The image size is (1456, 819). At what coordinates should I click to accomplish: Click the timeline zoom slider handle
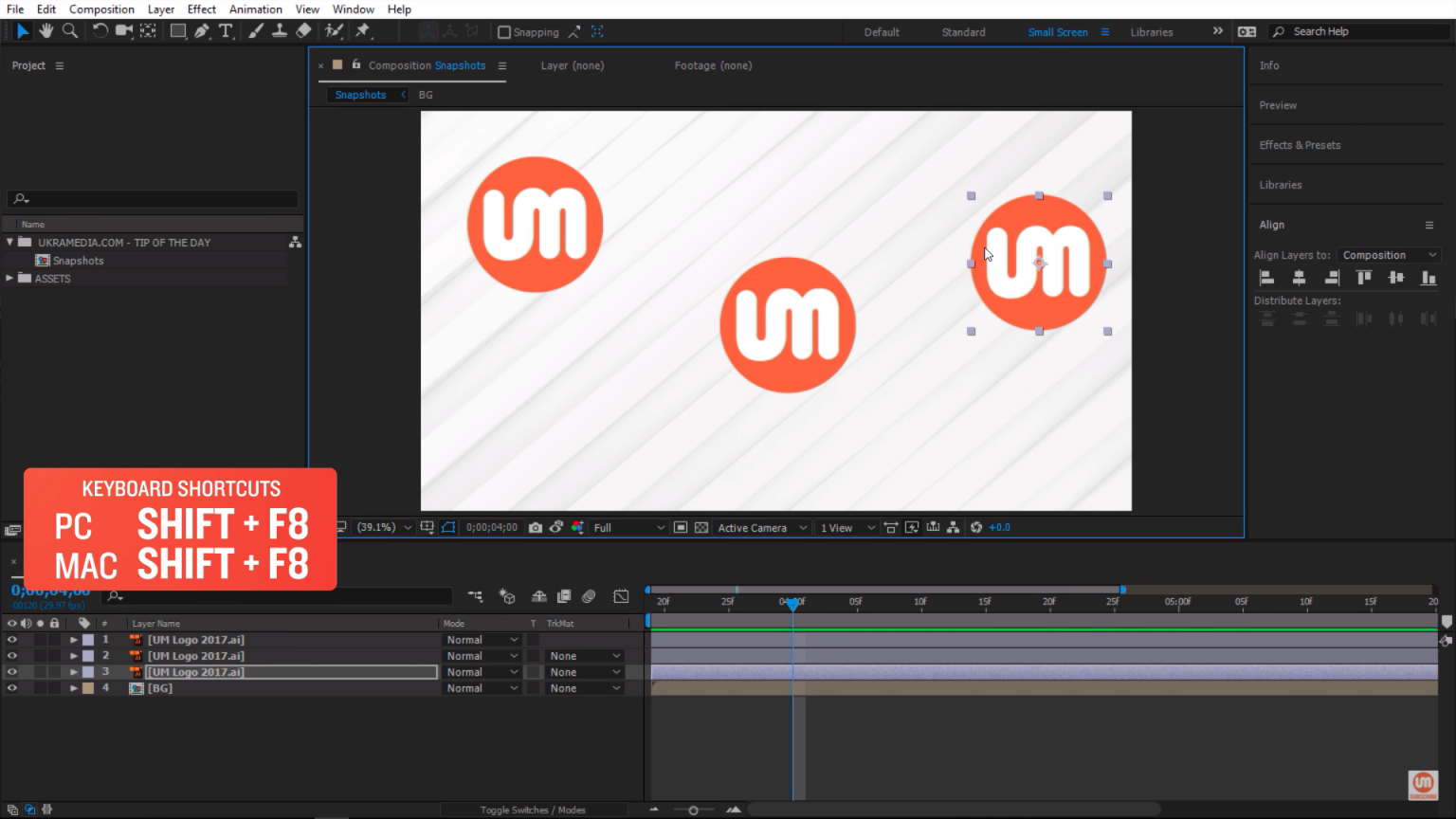[x=693, y=810]
